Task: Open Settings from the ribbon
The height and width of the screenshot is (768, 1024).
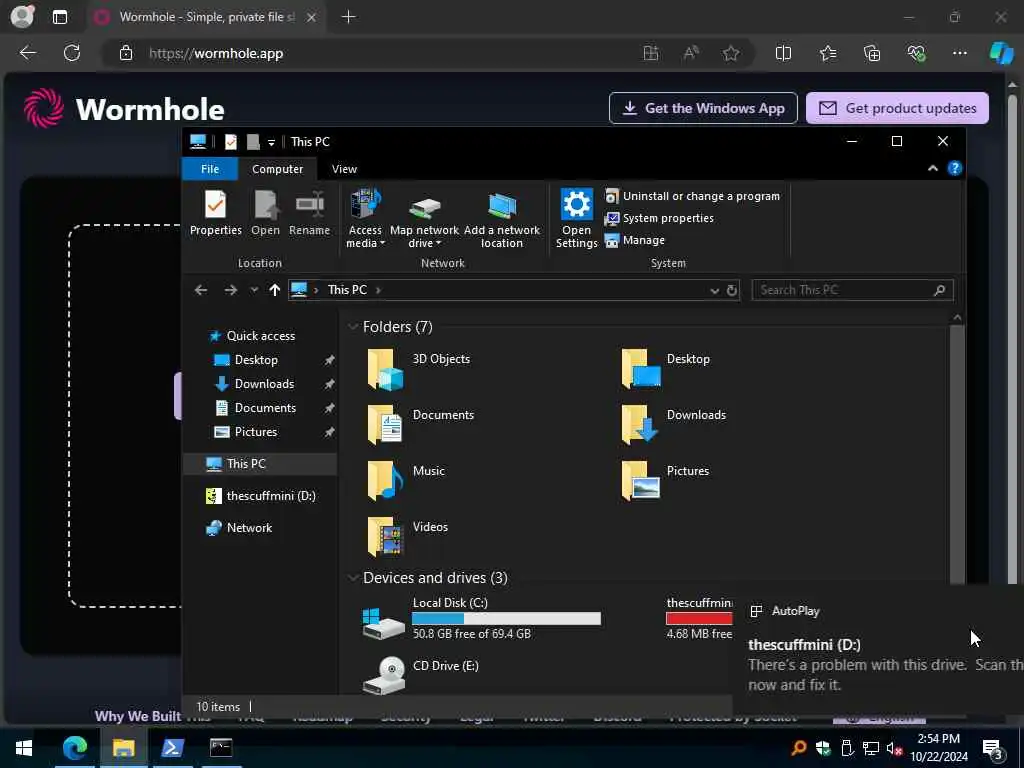Action: click(577, 219)
